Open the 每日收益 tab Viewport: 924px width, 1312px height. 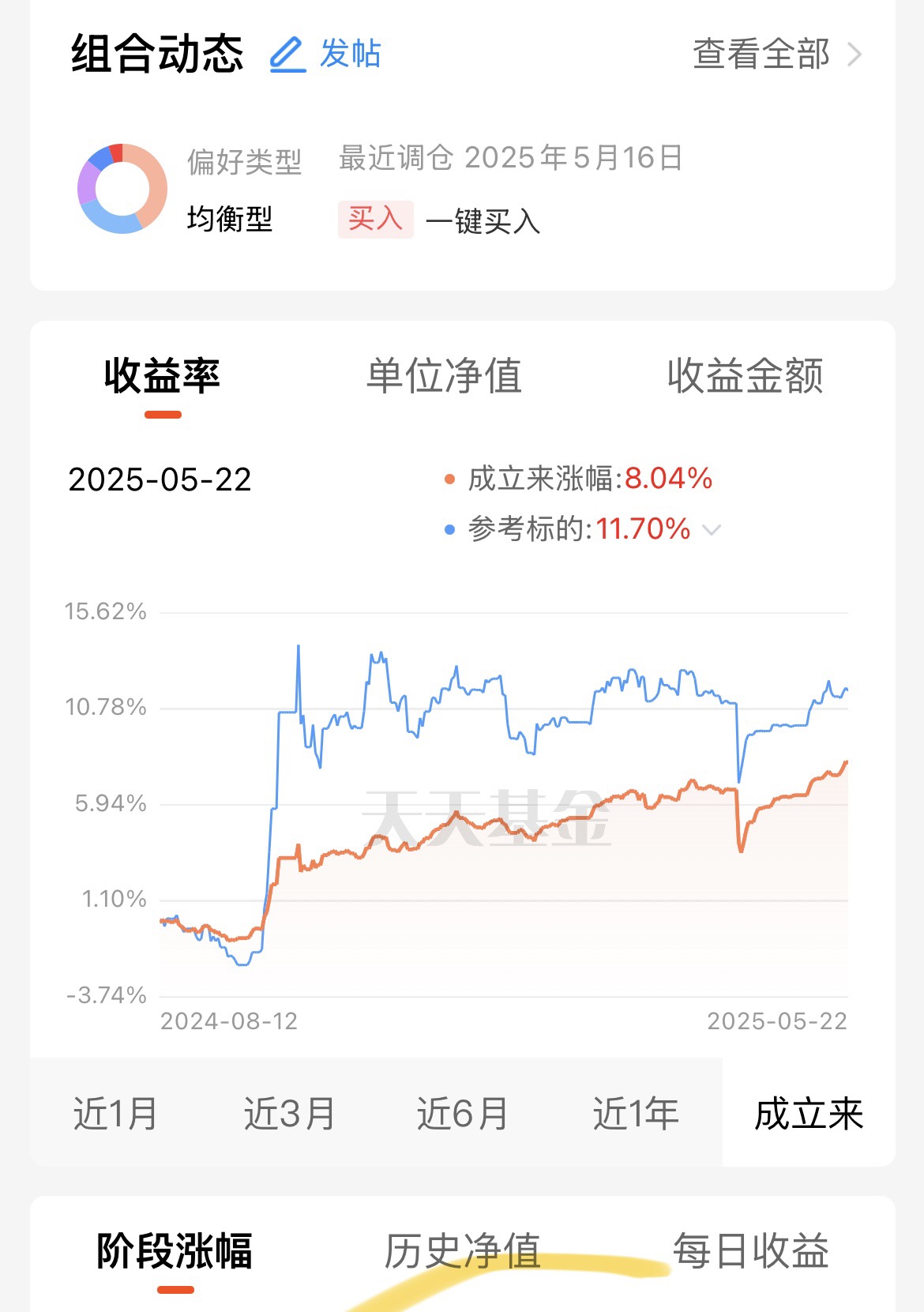coord(750,1251)
